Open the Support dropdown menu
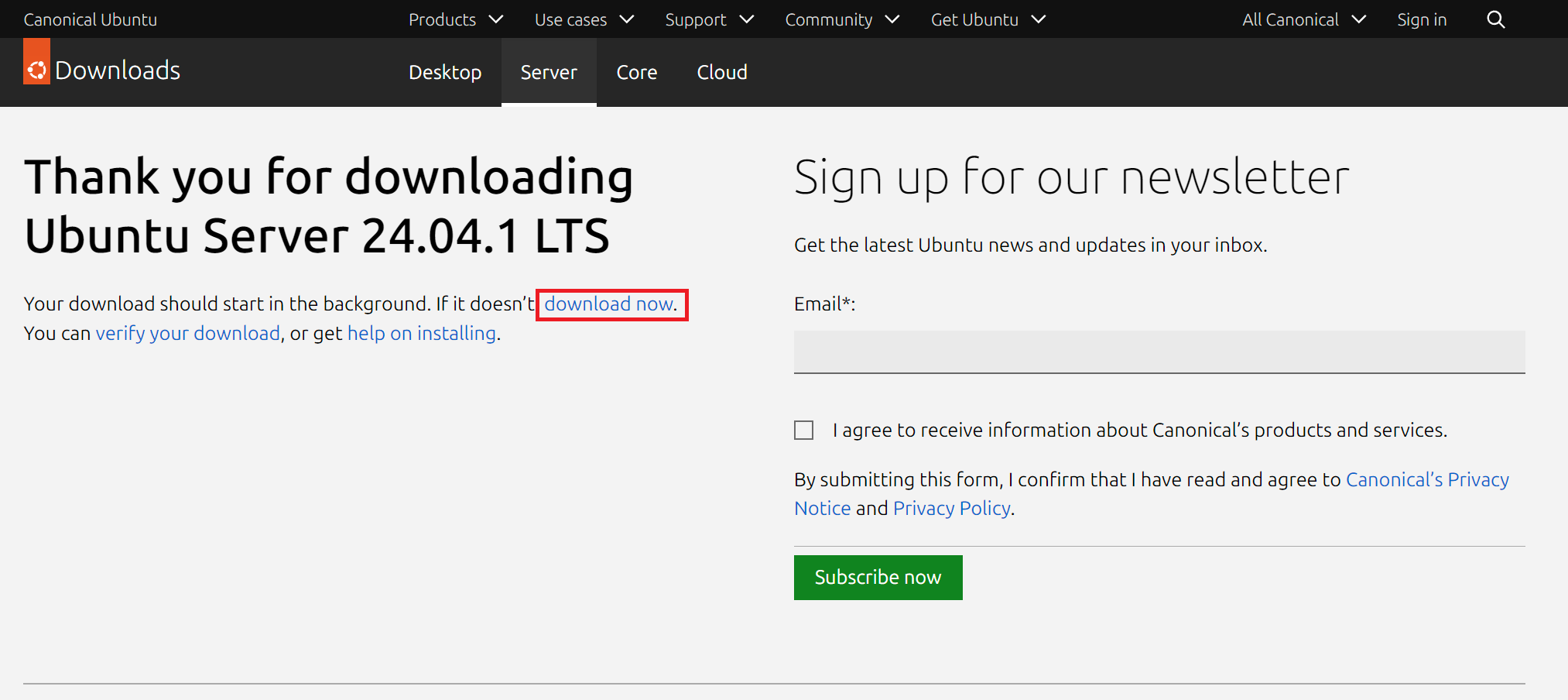This screenshot has width=1568, height=700. pyautogui.click(x=710, y=19)
